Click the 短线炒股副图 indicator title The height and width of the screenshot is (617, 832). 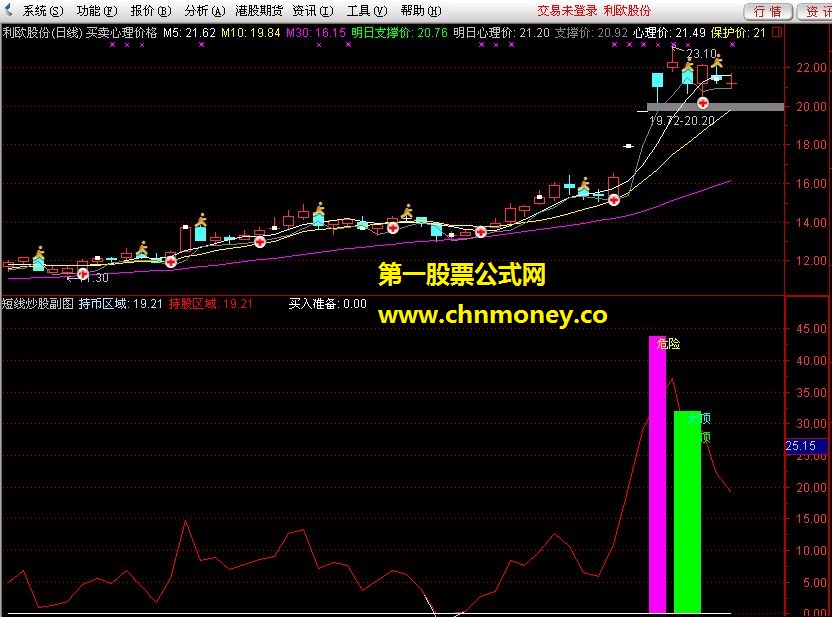pos(38,303)
